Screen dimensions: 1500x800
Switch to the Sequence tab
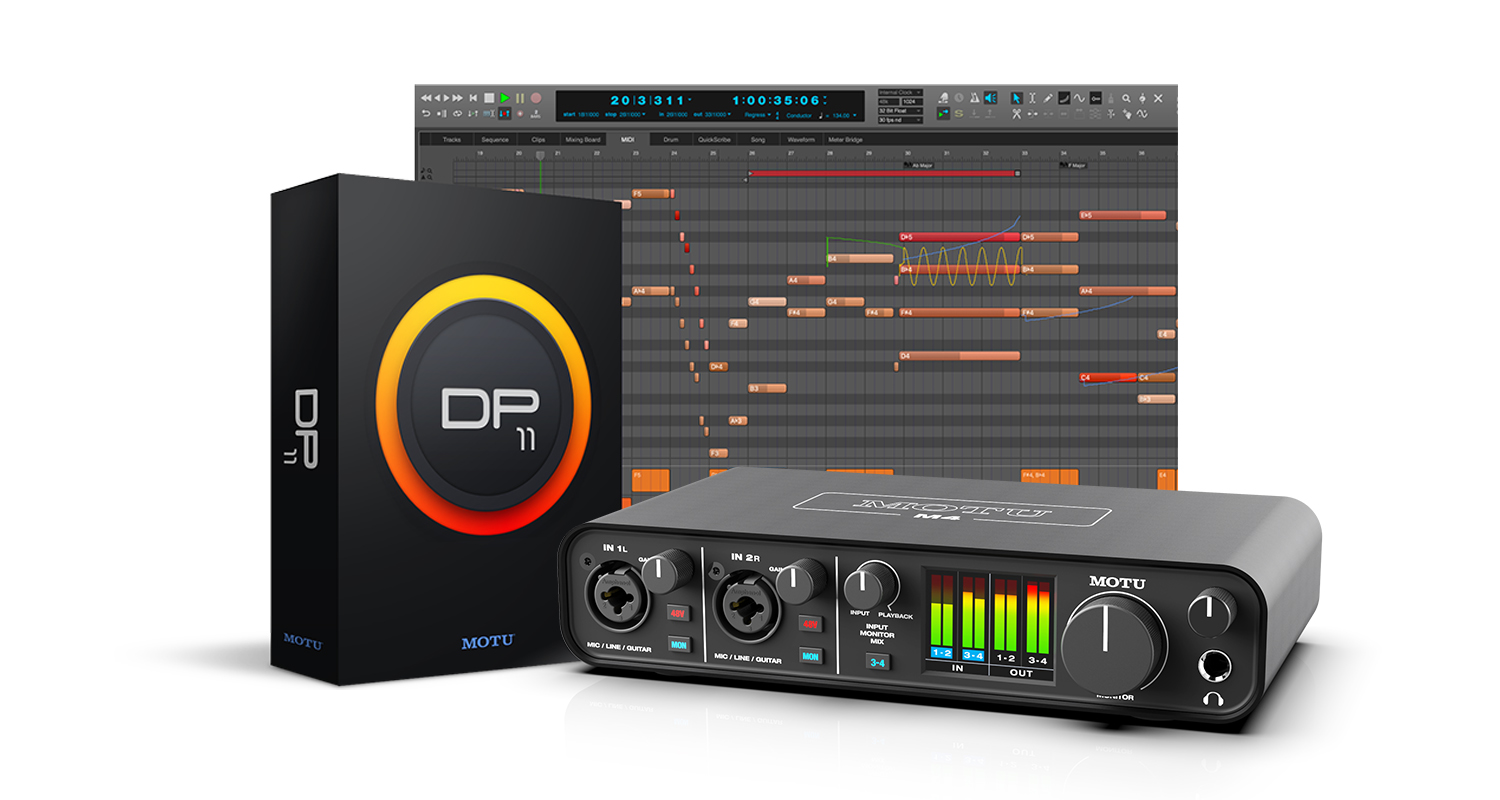(x=495, y=140)
